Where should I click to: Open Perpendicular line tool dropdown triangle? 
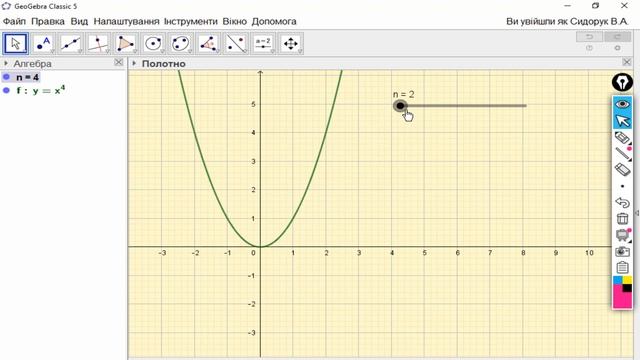coord(108,51)
